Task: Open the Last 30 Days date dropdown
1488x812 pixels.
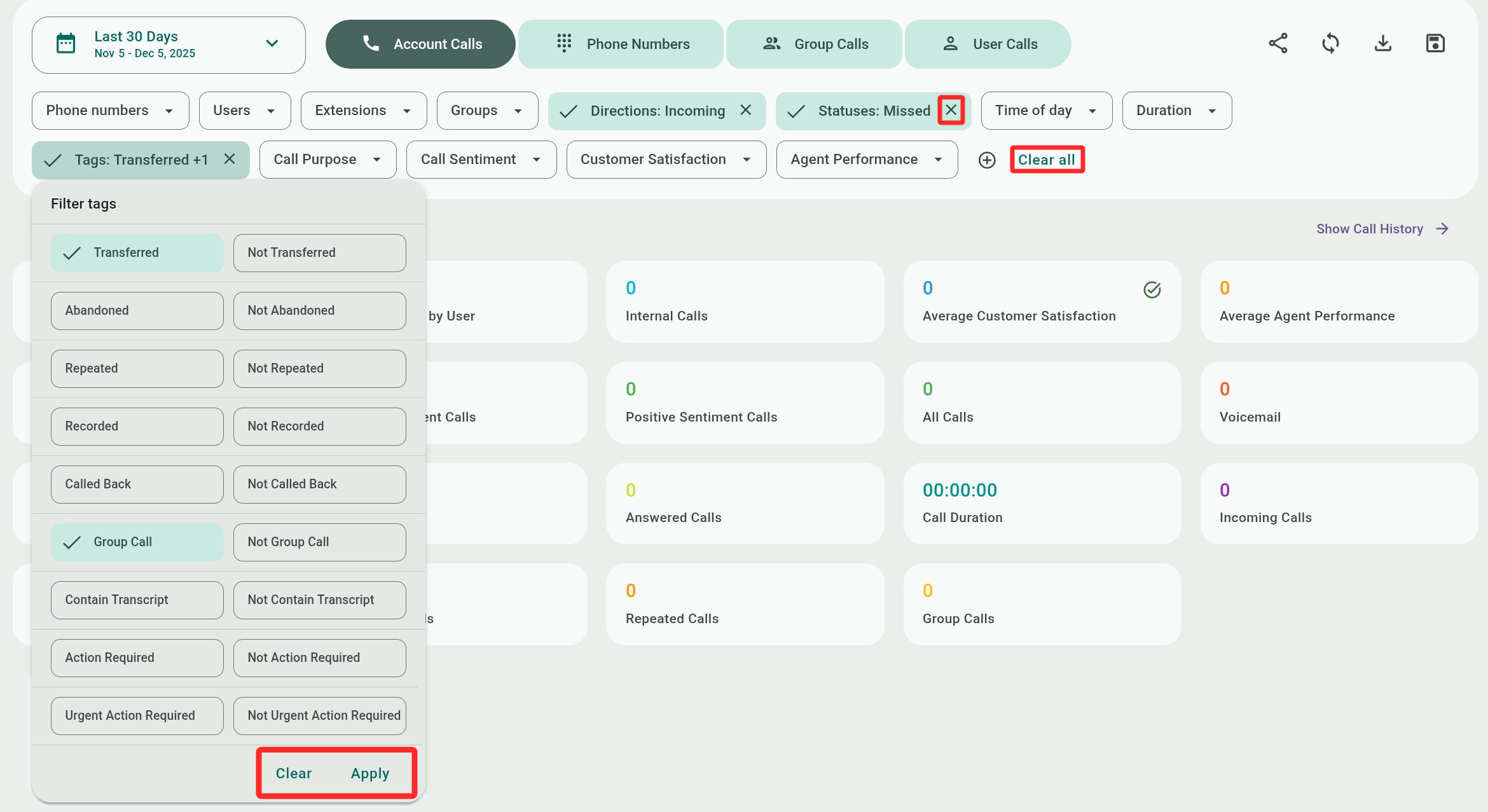Action: (x=169, y=45)
